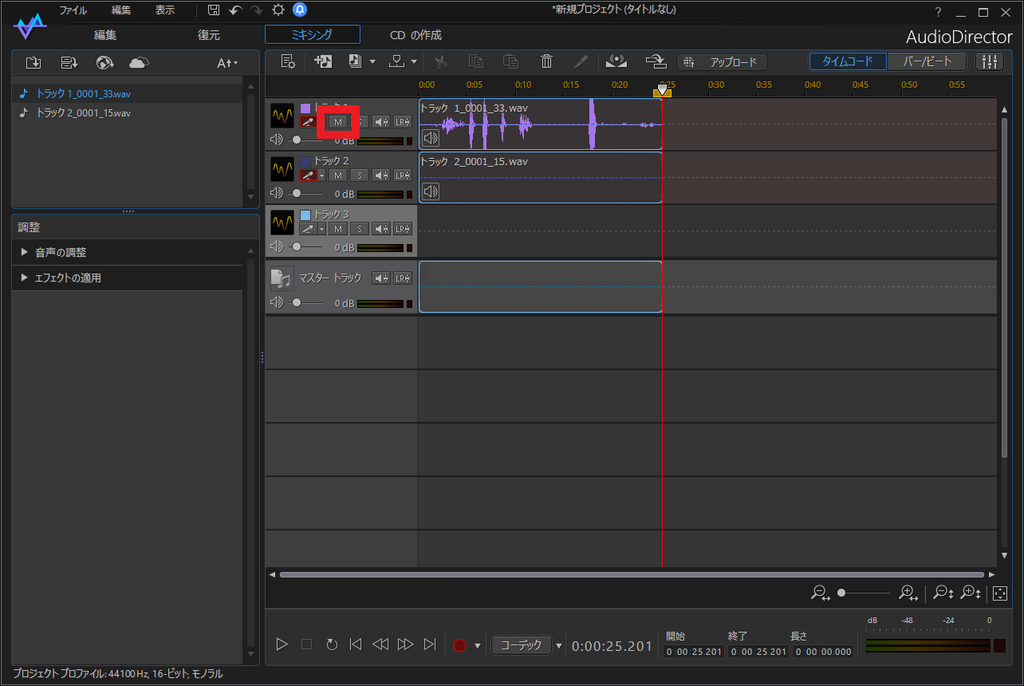Click the horizontal zoom out magnifier
Screen dimensions: 1024x686
[x=820, y=593]
